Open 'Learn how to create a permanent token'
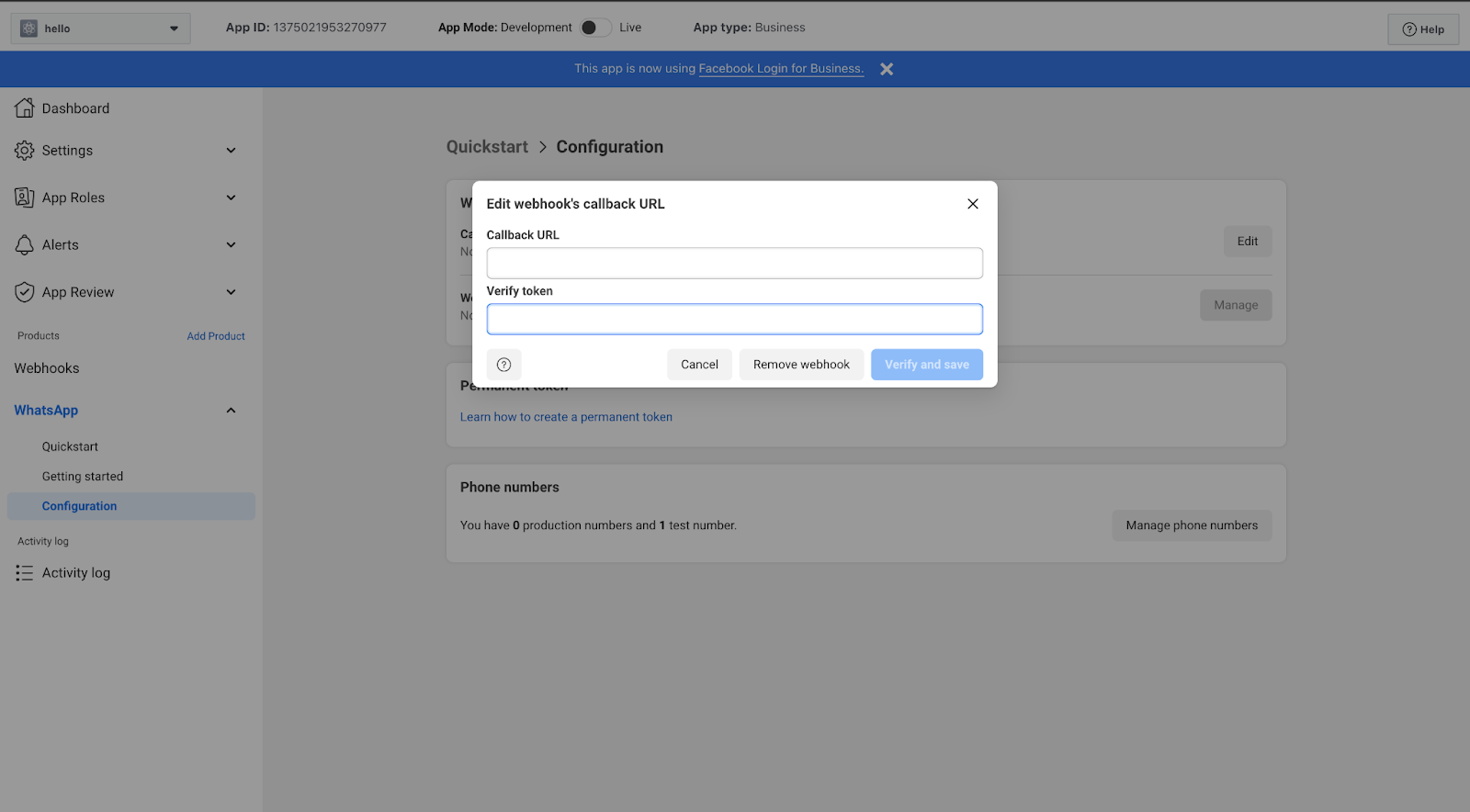The width and height of the screenshot is (1470, 812). [566, 417]
